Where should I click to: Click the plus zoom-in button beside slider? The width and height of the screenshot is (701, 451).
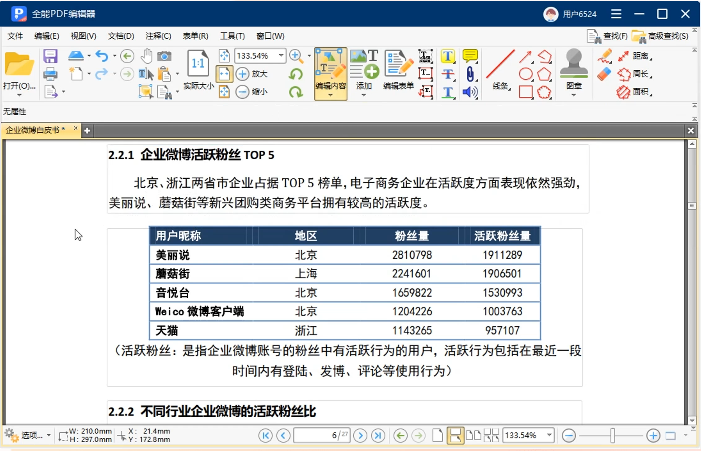coord(653,435)
